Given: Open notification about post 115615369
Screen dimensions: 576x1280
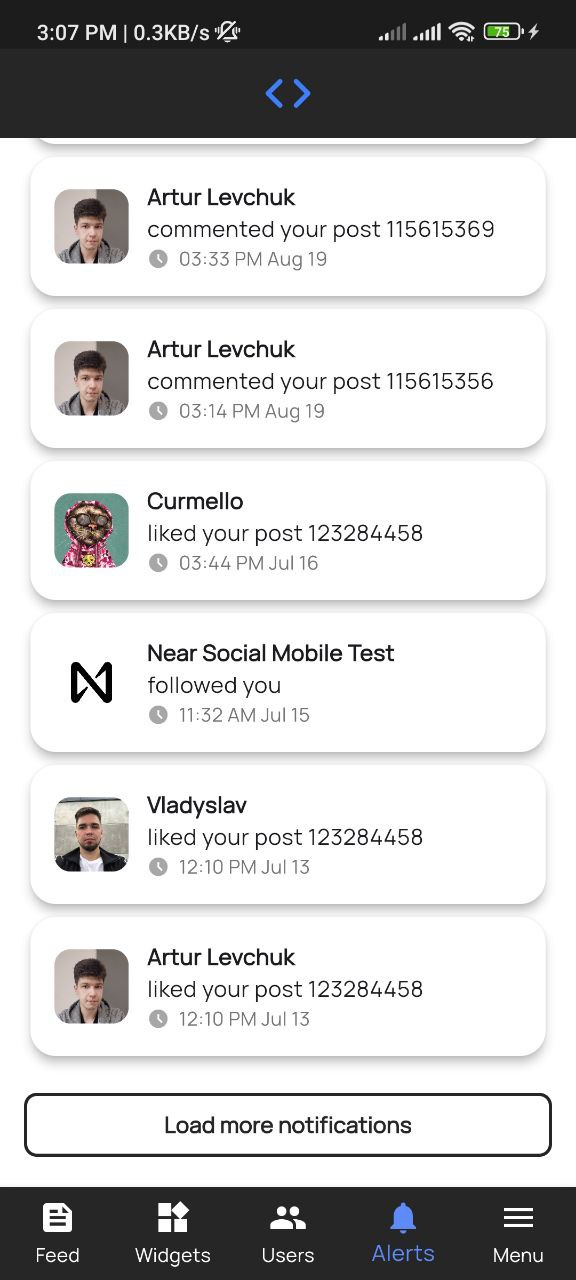Looking at the screenshot, I should pos(288,227).
